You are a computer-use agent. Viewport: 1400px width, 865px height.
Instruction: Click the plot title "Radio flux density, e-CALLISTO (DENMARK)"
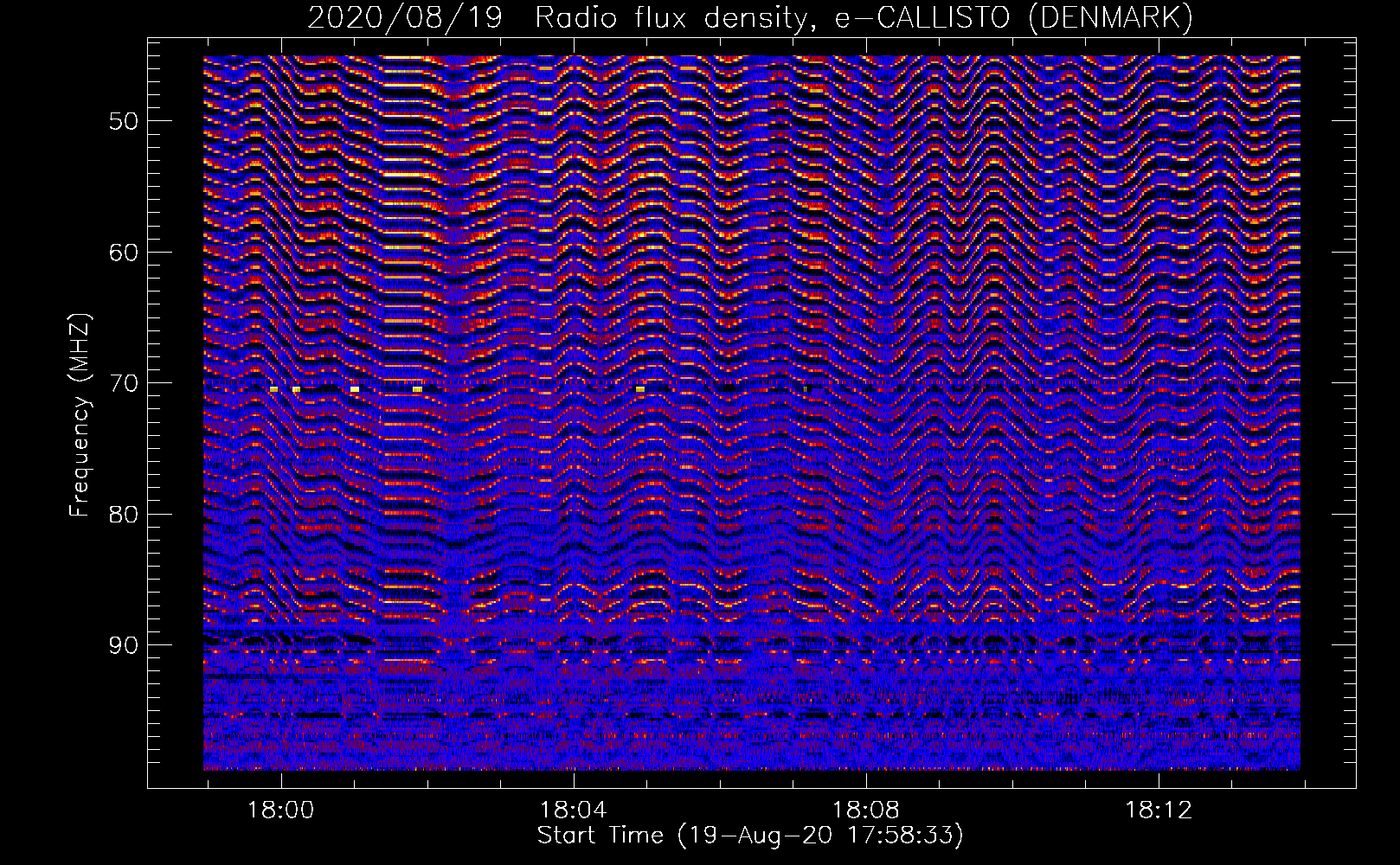click(864, 17)
